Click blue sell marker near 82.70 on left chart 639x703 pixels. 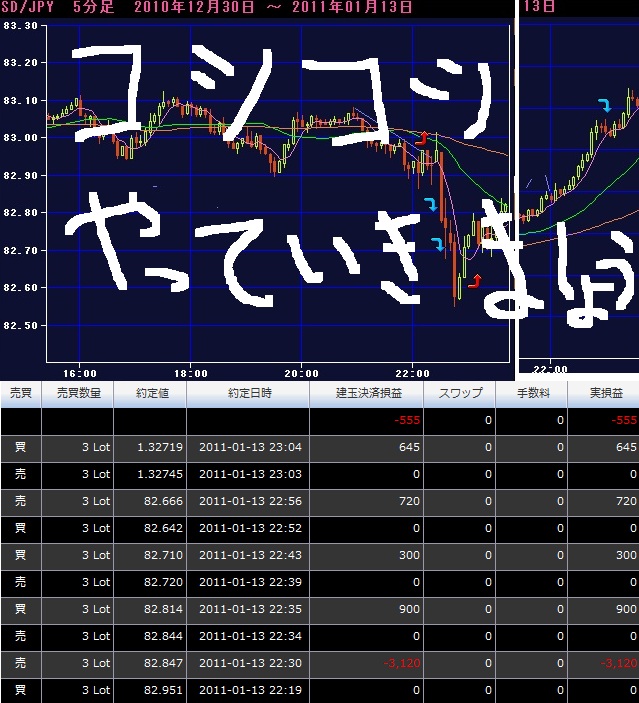pyautogui.click(x=438, y=244)
